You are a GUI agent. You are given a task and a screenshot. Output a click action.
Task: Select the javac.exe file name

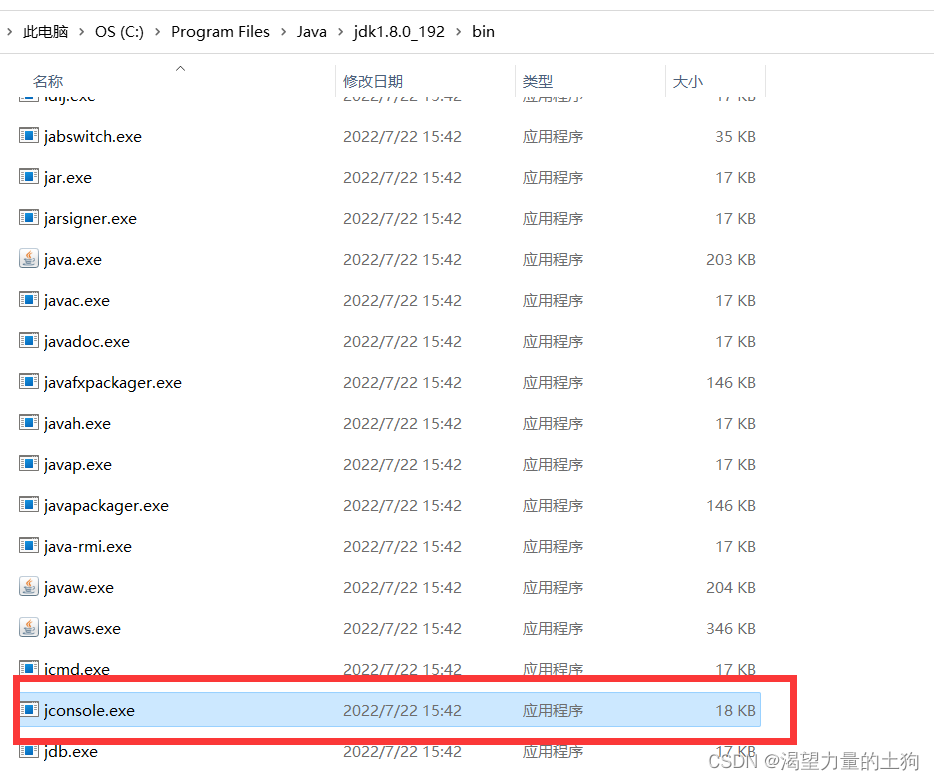pyautogui.click(x=77, y=300)
